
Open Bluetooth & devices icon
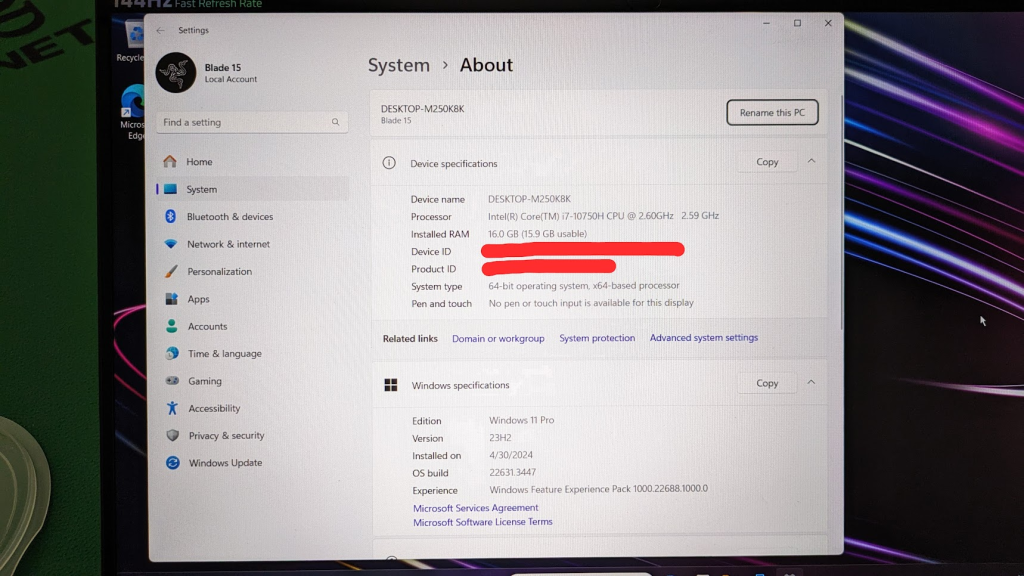point(170,216)
